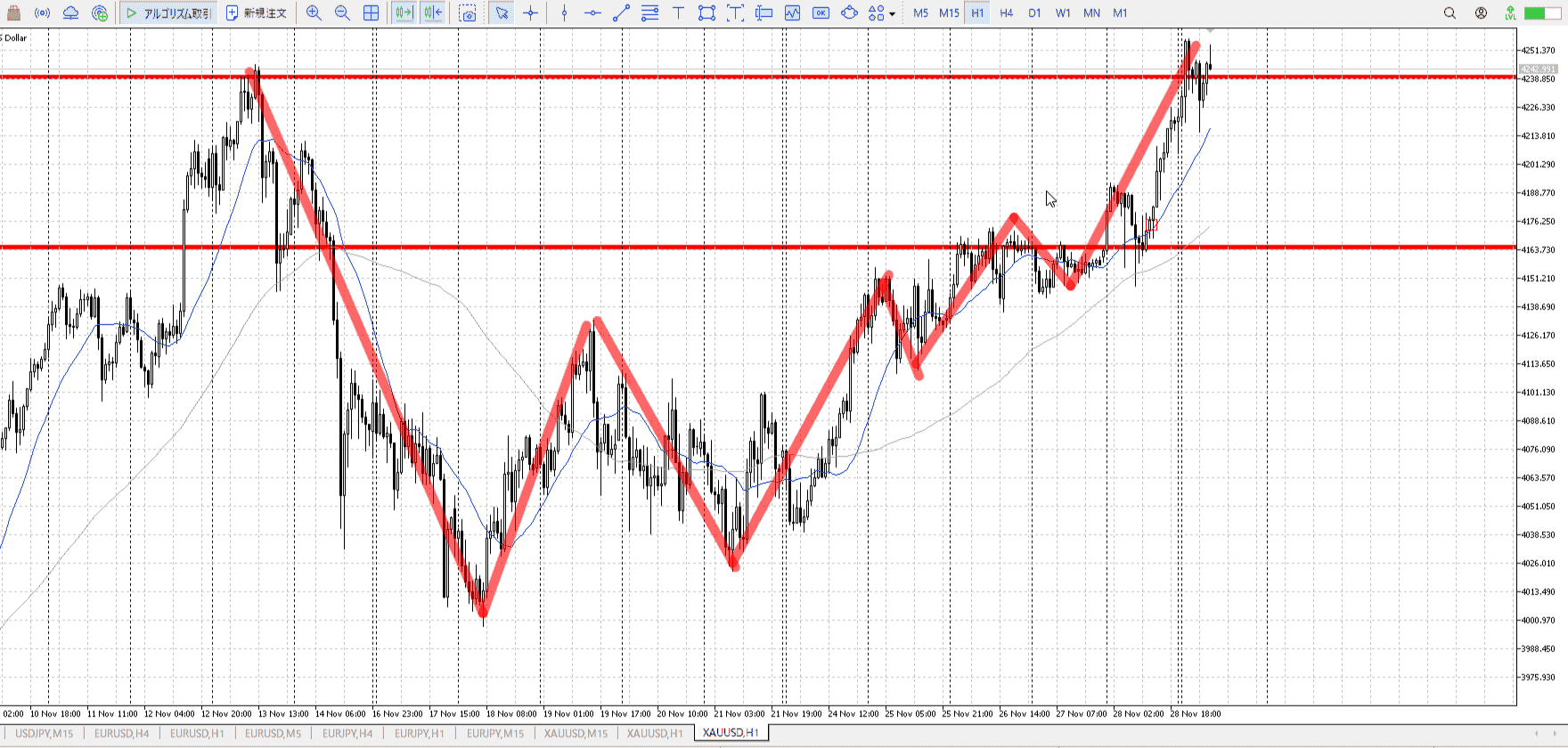This screenshot has height=748, width=1568.
Task: Switch to the XAUUSD,M15 chart tab
Action: point(576,734)
